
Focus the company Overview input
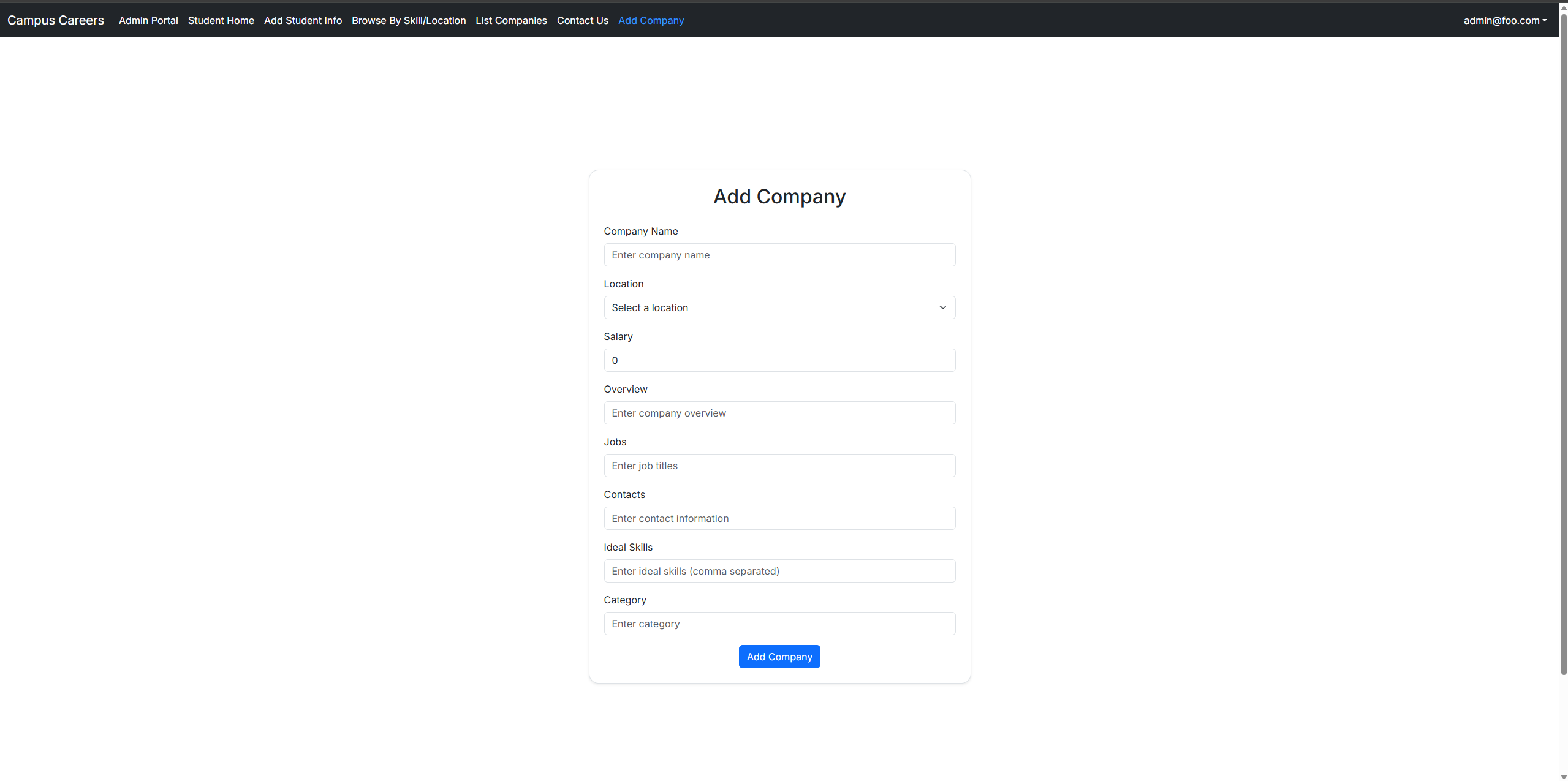tap(779, 413)
